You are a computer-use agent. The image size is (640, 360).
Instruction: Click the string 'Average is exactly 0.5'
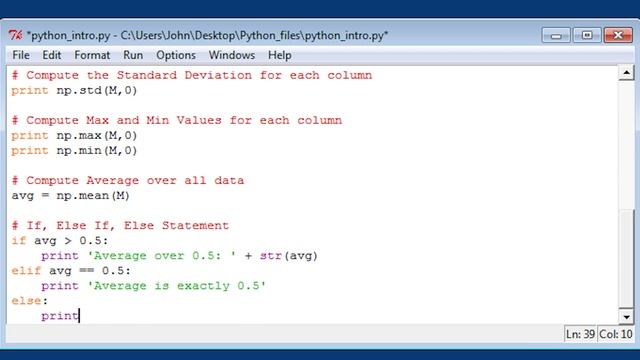pos(177,286)
